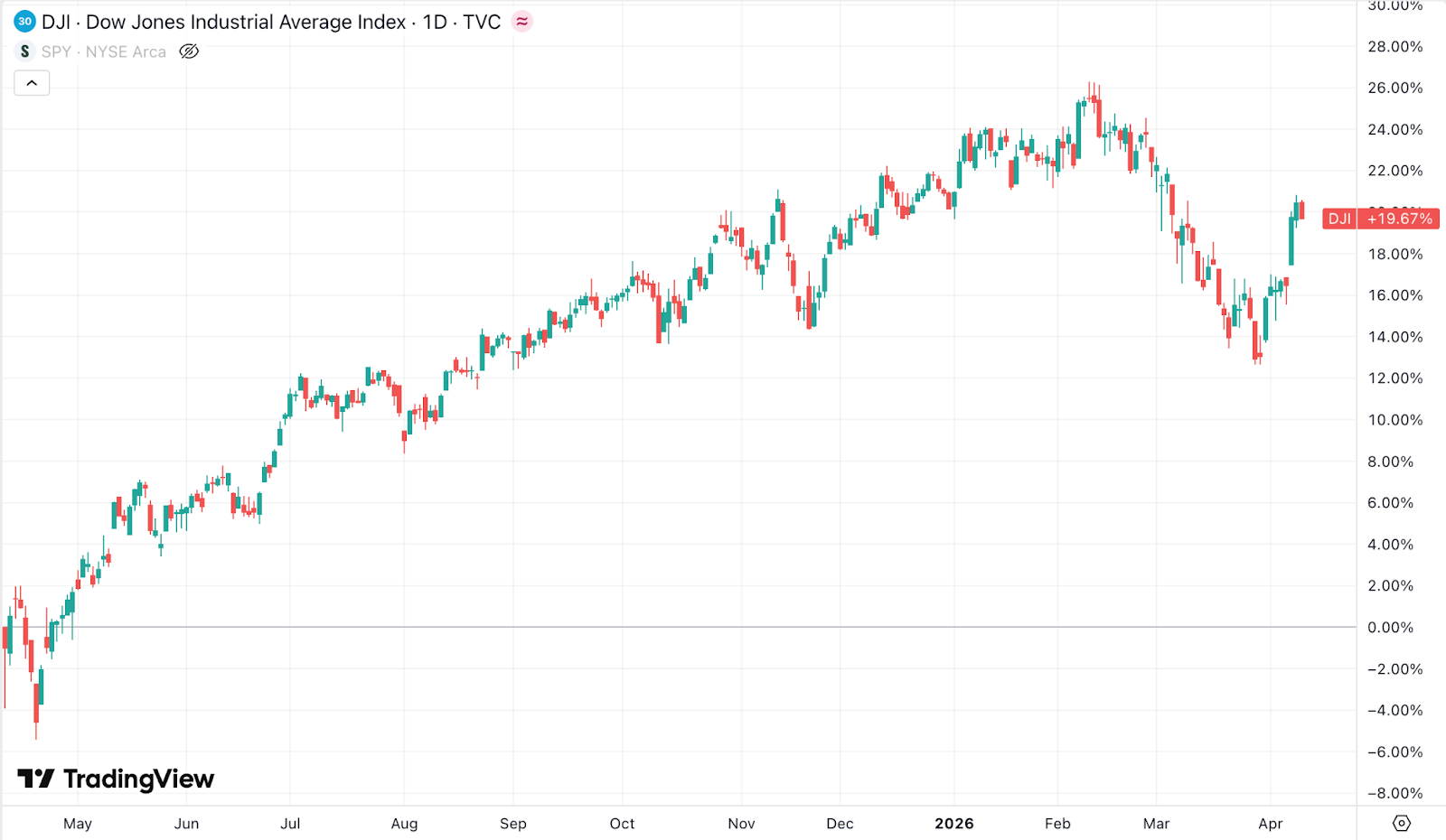Image resolution: width=1446 pixels, height=840 pixels.
Task: Click the Aug label on time axis
Action: (x=404, y=823)
